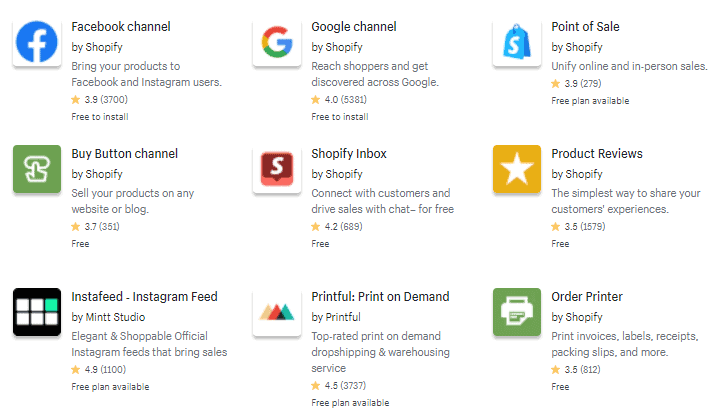
Task: Open the green Buy Button channel icon
Action: (37, 169)
